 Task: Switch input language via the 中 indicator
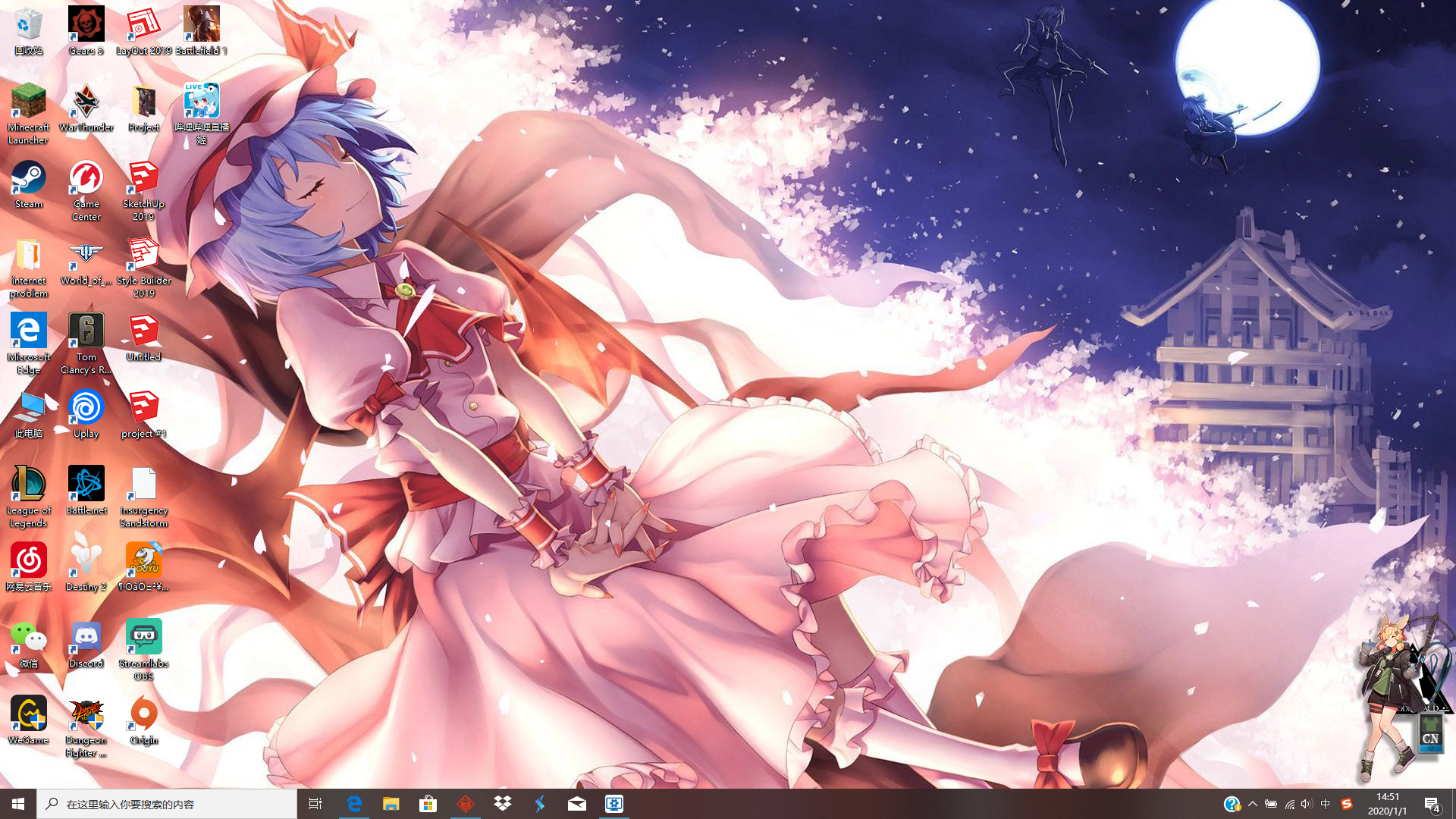[x=1324, y=804]
